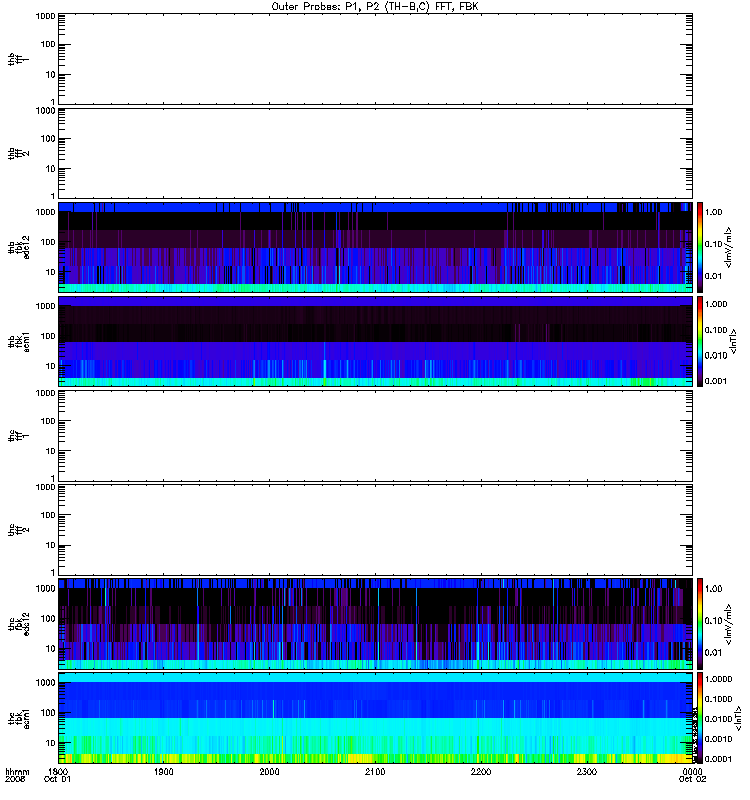This screenshot has width=750, height=800.
Task: Click the 'thc fff 1' panel label
Action: [18, 436]
